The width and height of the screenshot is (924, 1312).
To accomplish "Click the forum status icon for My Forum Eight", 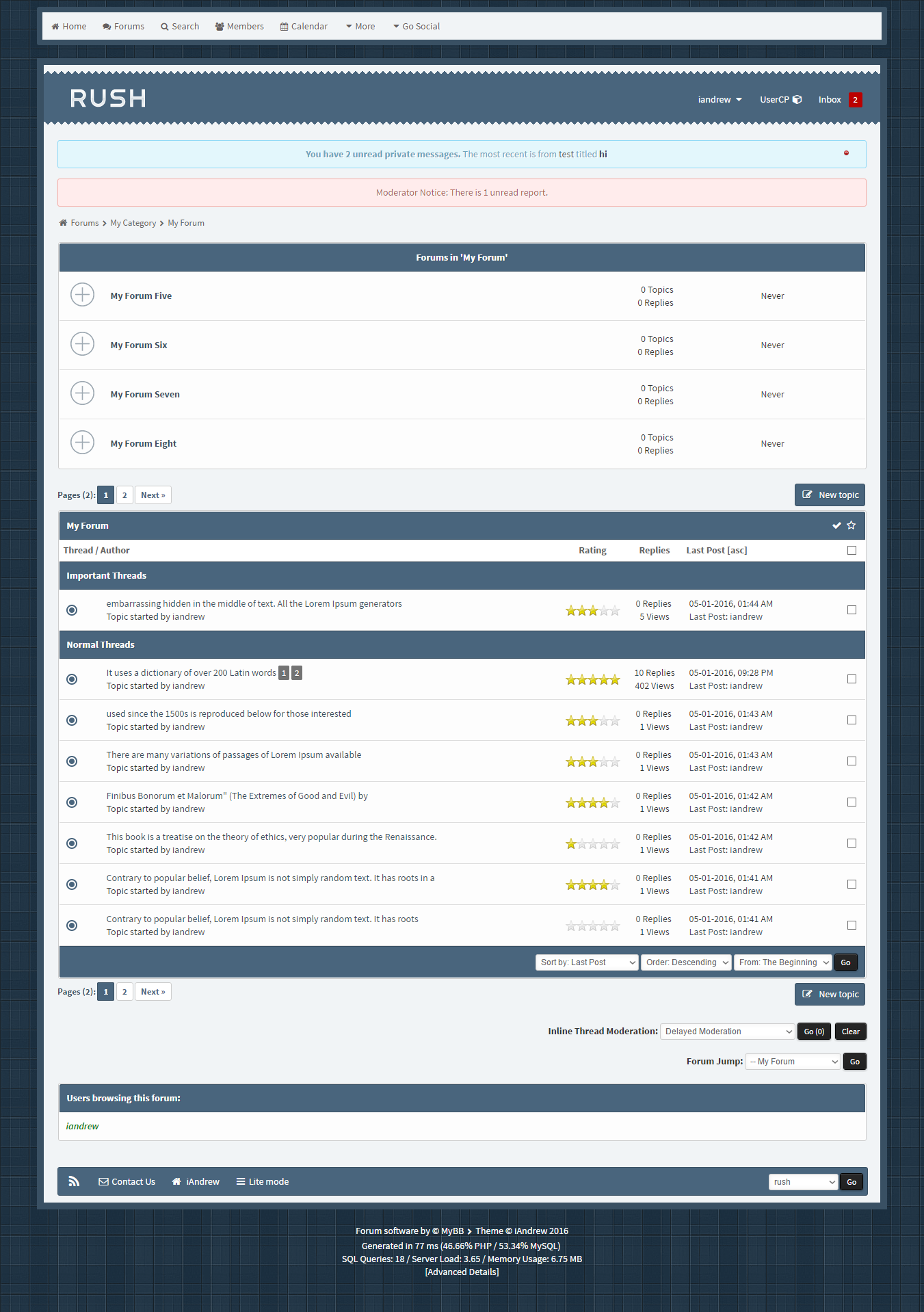I will 82,443.
